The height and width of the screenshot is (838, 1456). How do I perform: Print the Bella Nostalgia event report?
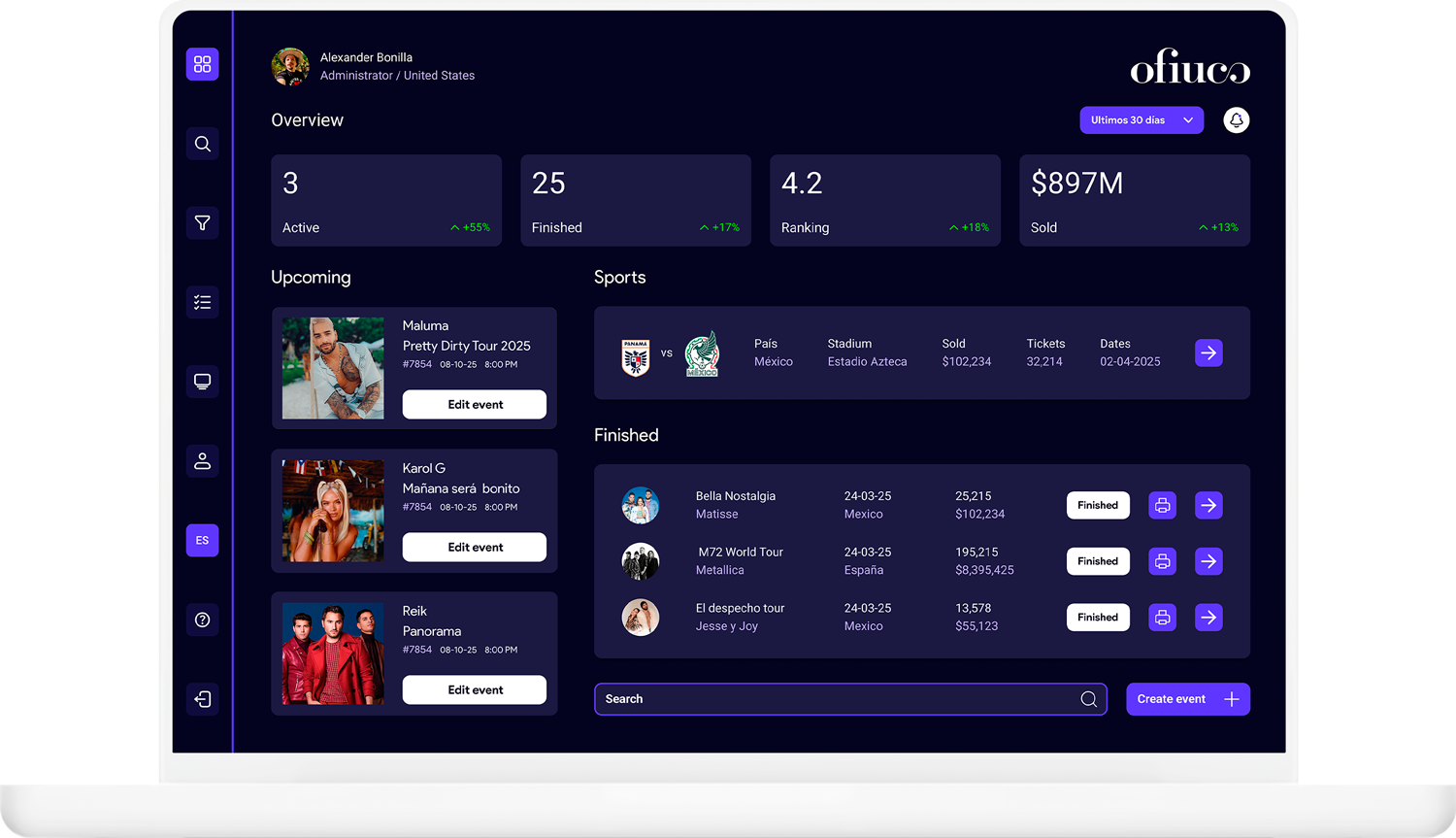tap(1162, 505)
